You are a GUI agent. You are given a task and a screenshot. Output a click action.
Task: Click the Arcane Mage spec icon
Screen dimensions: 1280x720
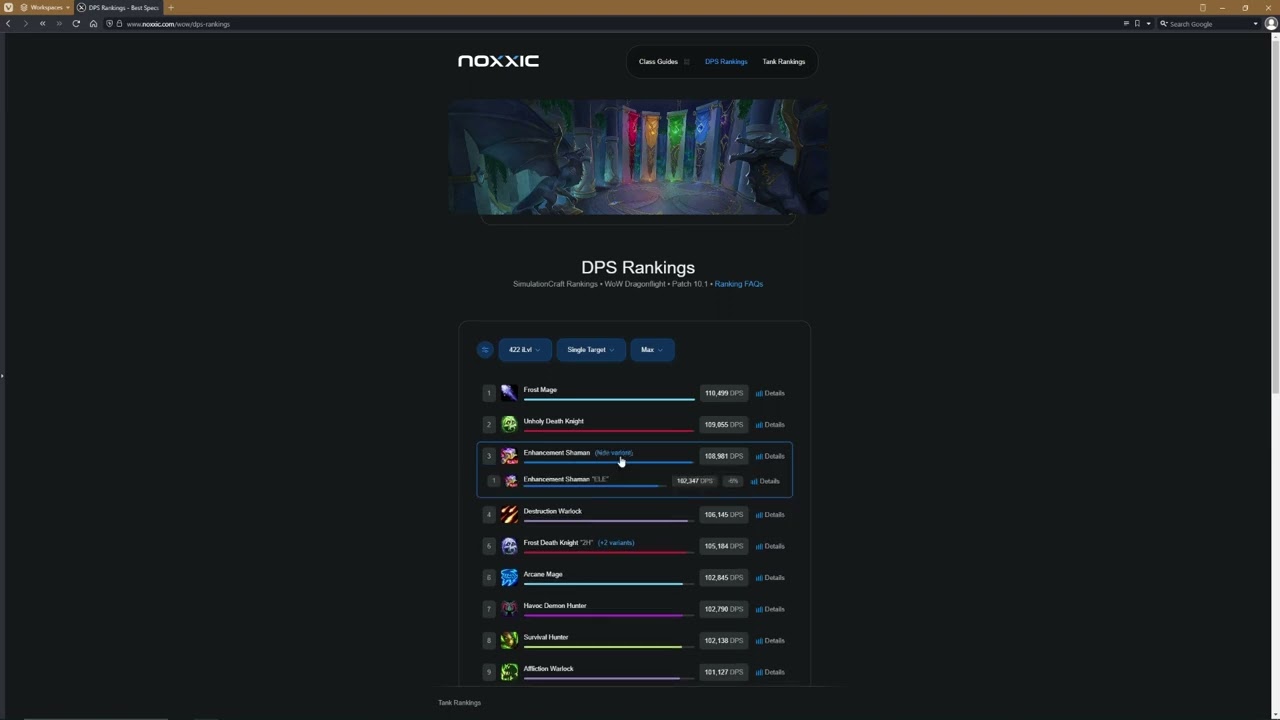tap(509, 577)
